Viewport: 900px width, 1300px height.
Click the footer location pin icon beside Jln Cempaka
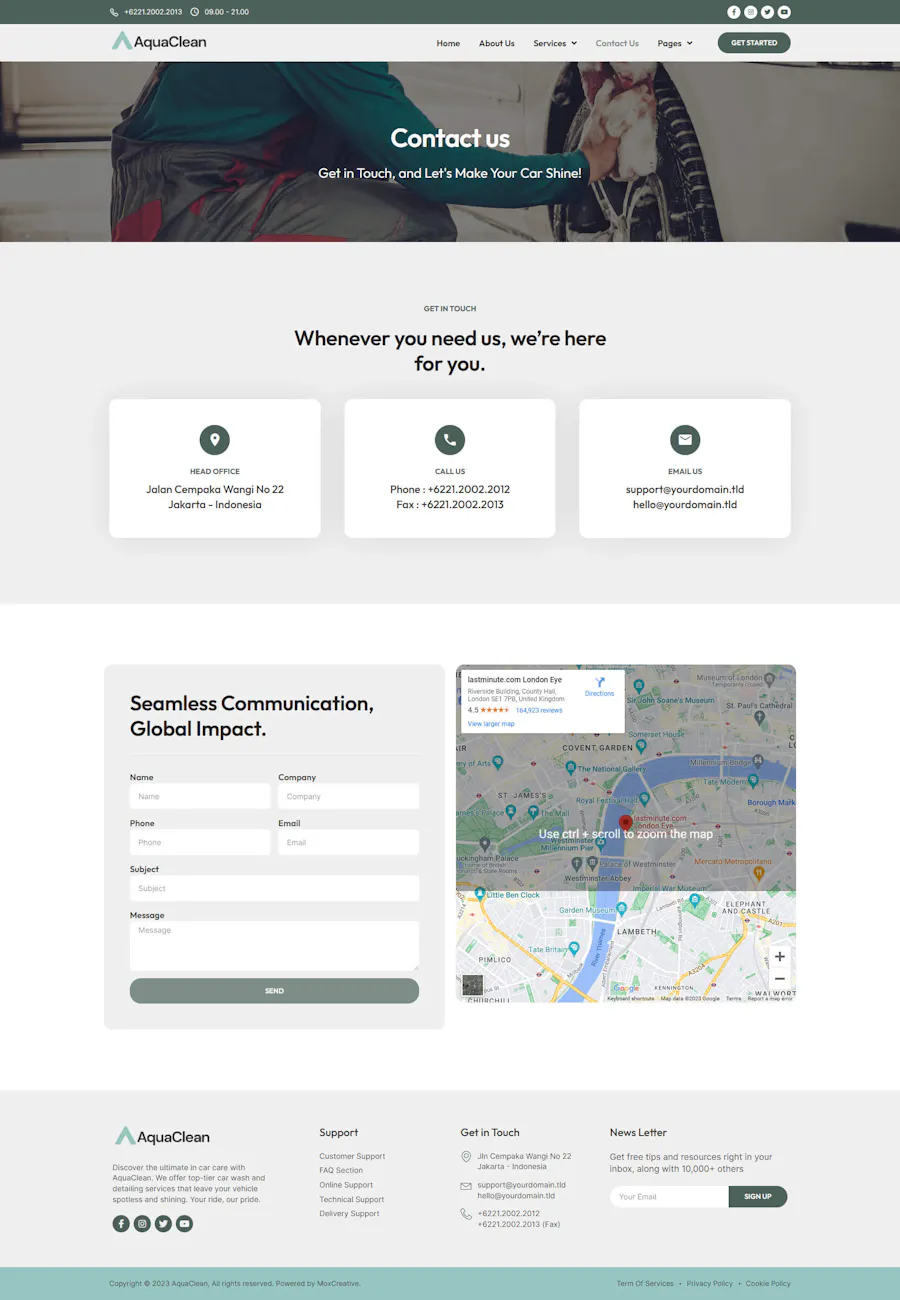[466, 1157]
